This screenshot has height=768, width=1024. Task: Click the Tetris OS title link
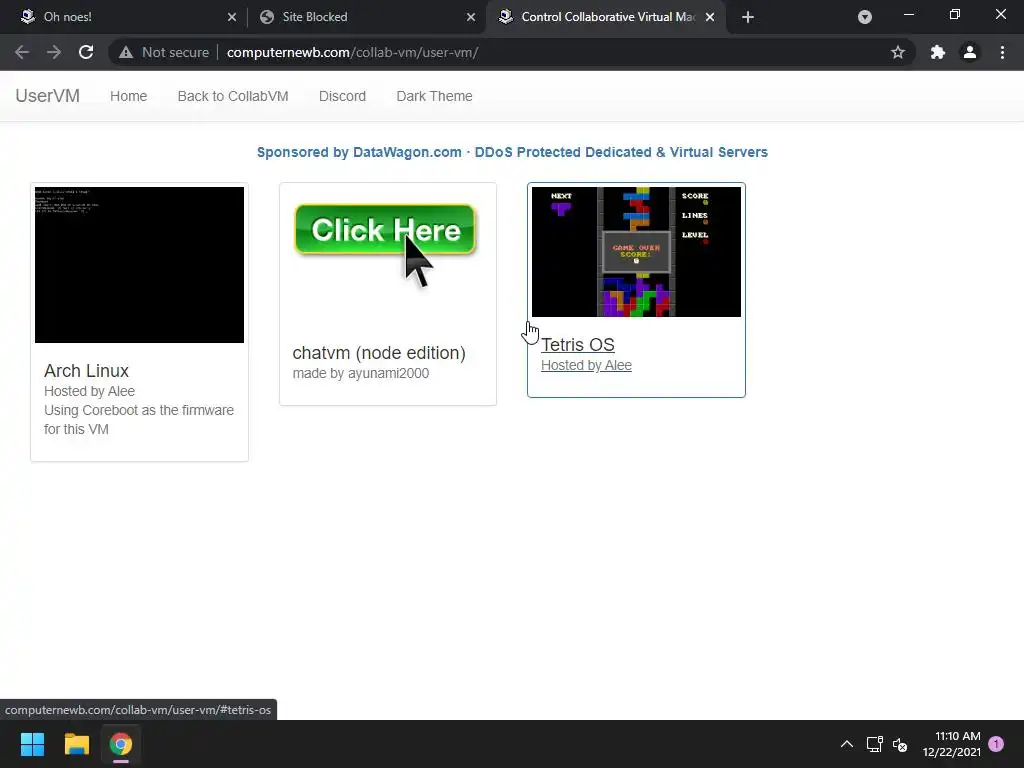(578, 345)
